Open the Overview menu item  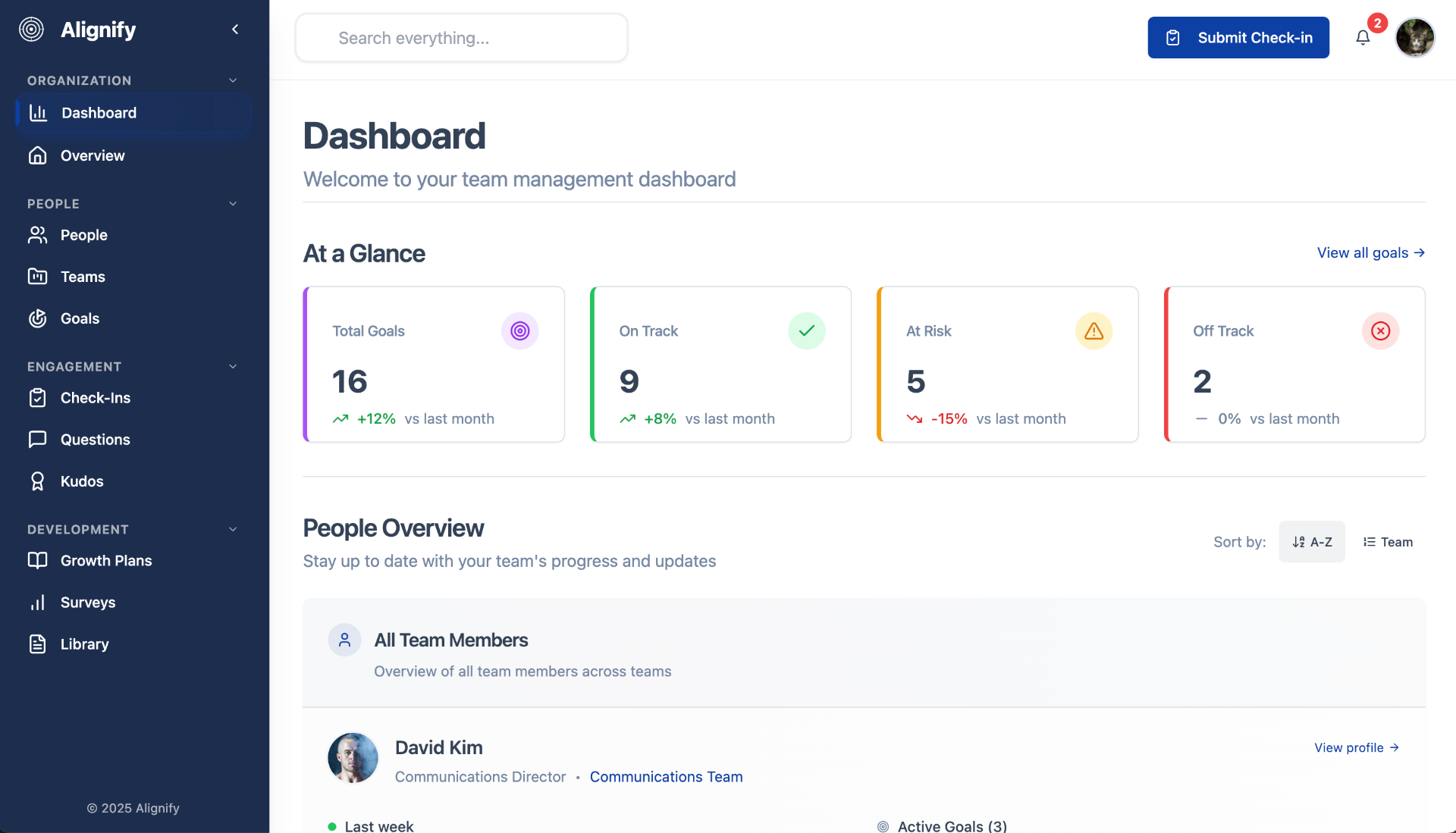pos(92,155)
